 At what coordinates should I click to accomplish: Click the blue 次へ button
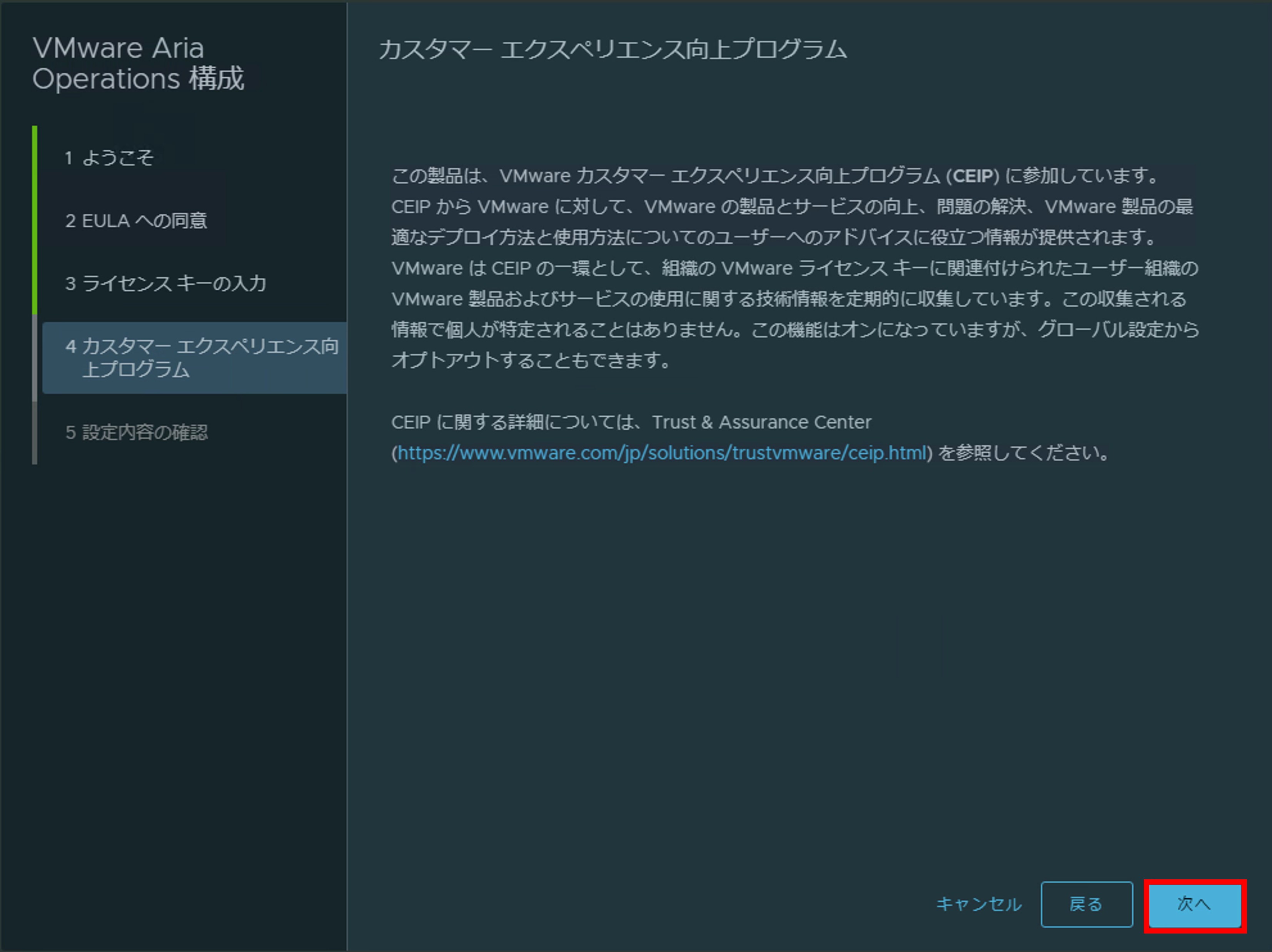[x=1194, y=904]
